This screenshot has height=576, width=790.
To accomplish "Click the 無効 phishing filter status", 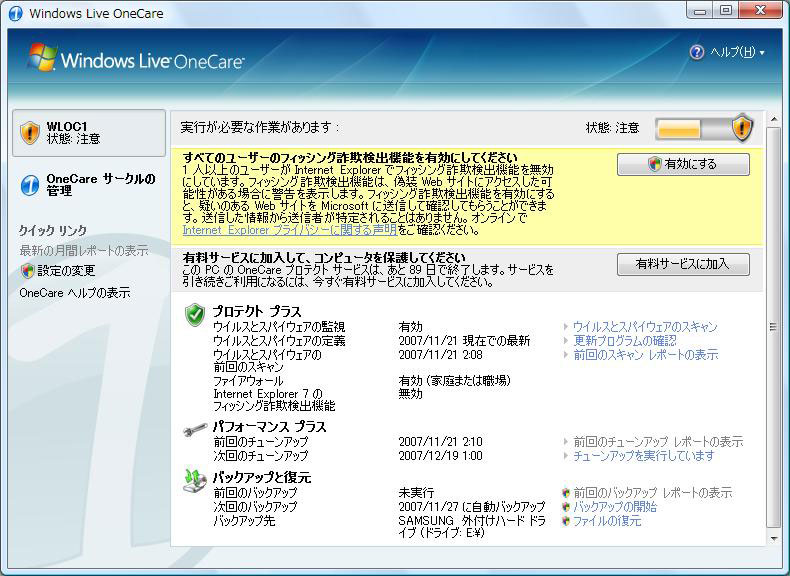I will 410,394.
